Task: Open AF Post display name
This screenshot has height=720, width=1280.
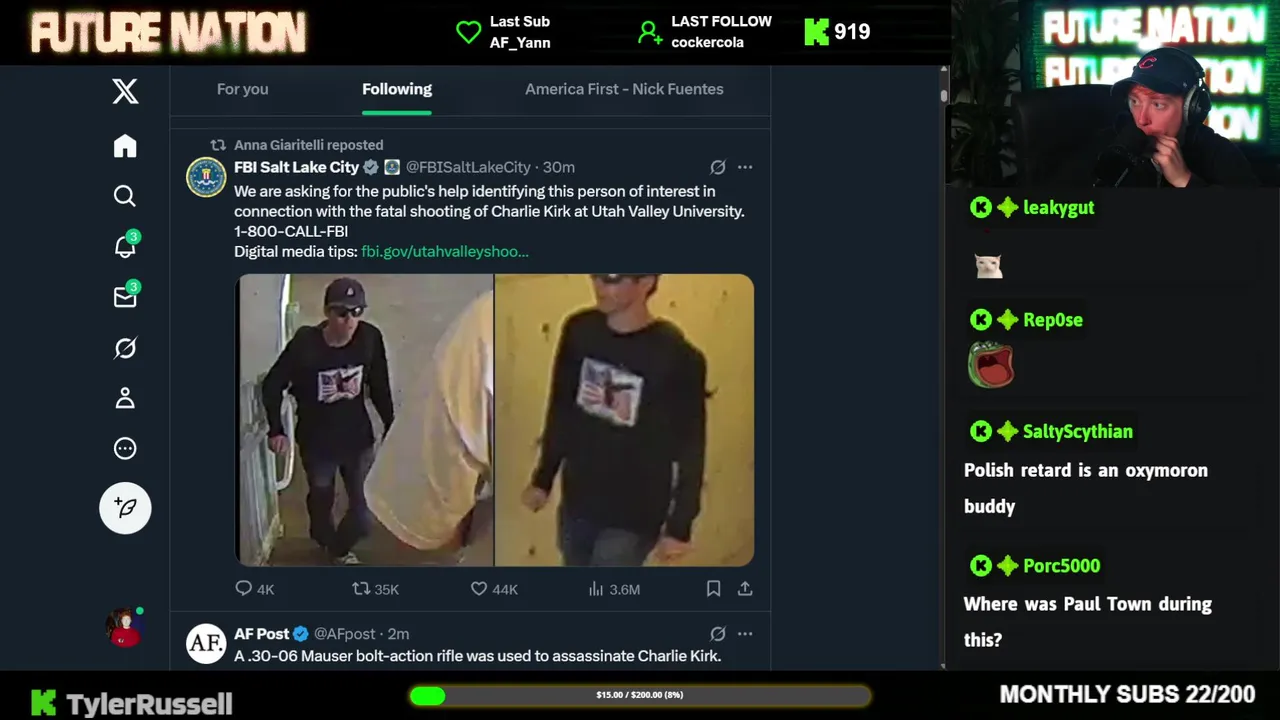Action: [x=261, y=634]
